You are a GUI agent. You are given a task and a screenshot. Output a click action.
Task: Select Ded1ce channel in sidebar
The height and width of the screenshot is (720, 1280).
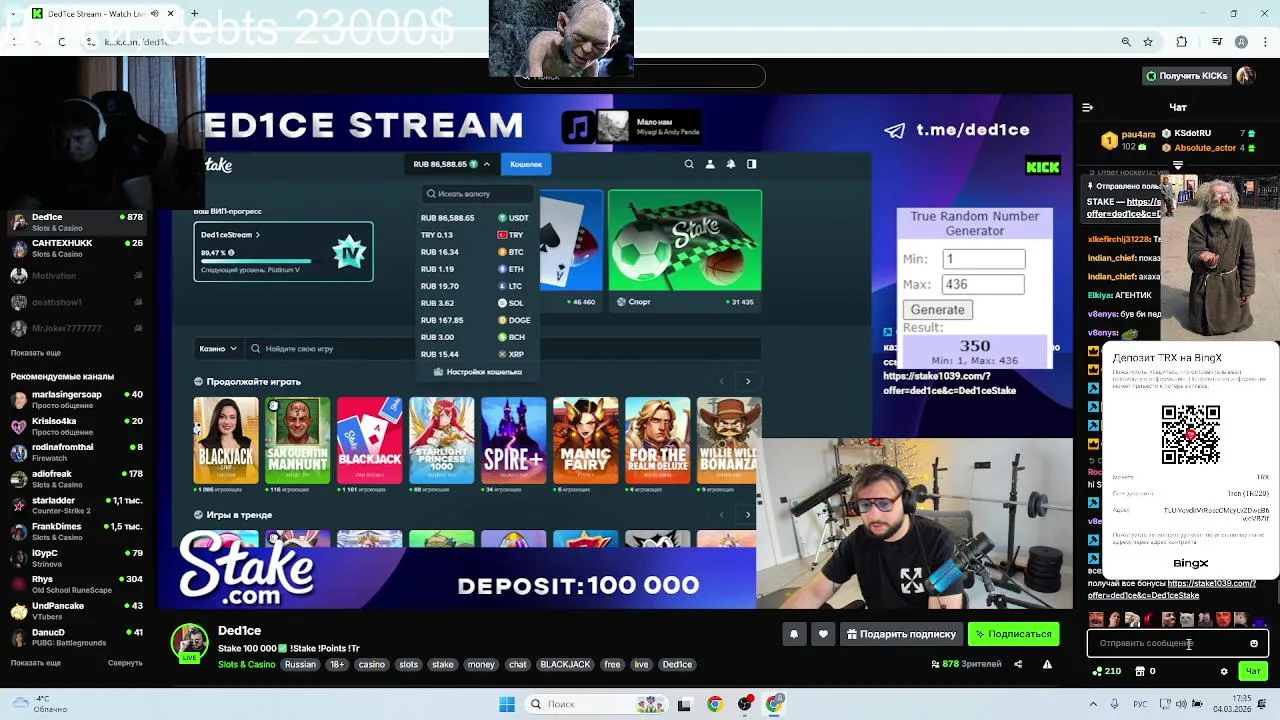pos(77,222)
